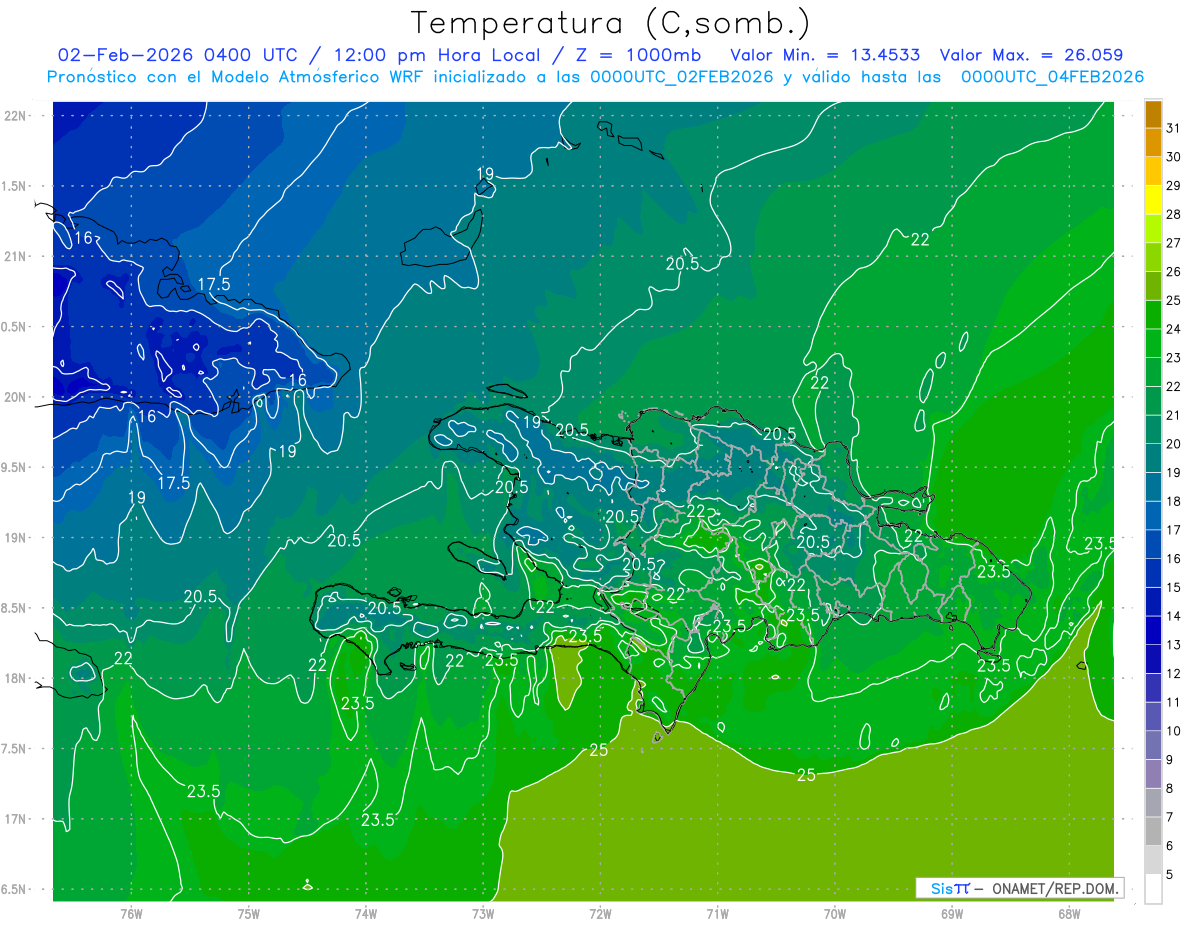1200x927 pixels.
Task: Click the "Valor Min. = 13.4533" value
Action: [x=825, y=55]
